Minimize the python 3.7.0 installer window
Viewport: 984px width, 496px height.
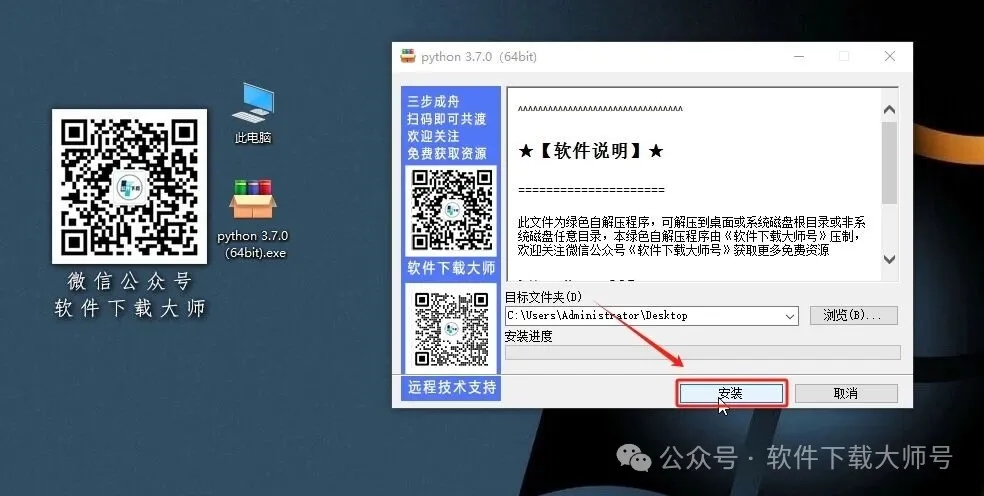pyautogui.click(x=799, y=57)
